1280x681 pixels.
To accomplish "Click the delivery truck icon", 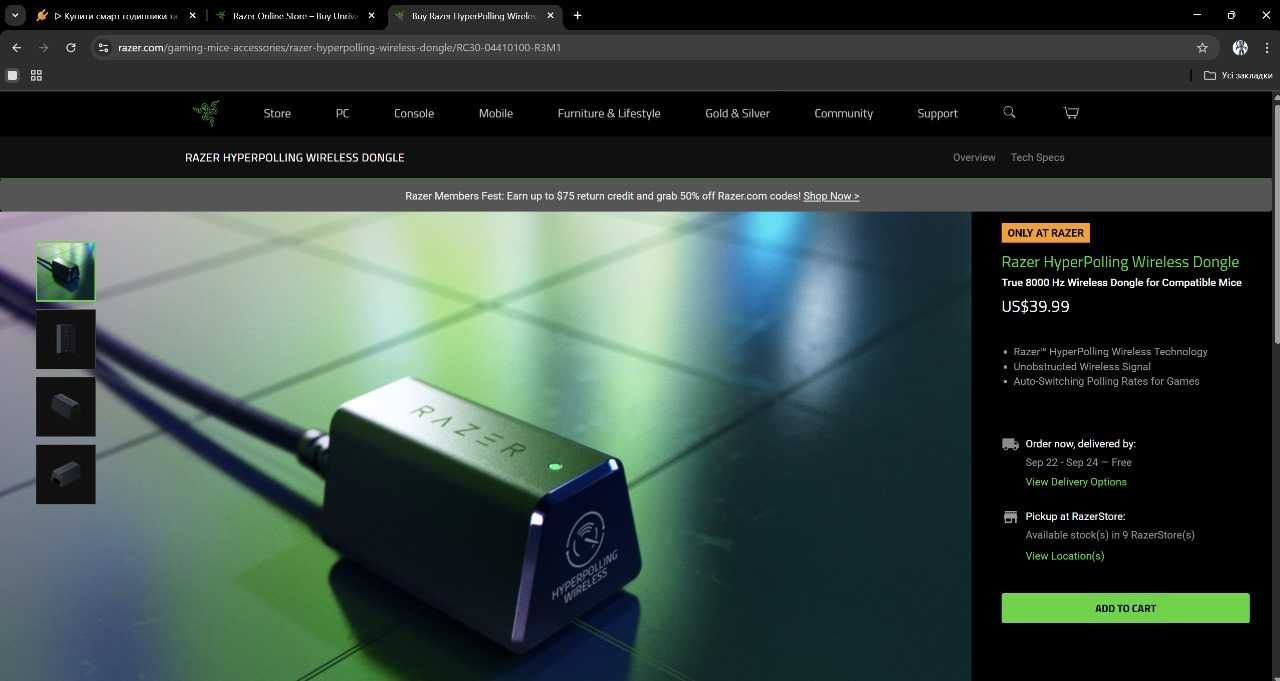I will click(1010, 444).
